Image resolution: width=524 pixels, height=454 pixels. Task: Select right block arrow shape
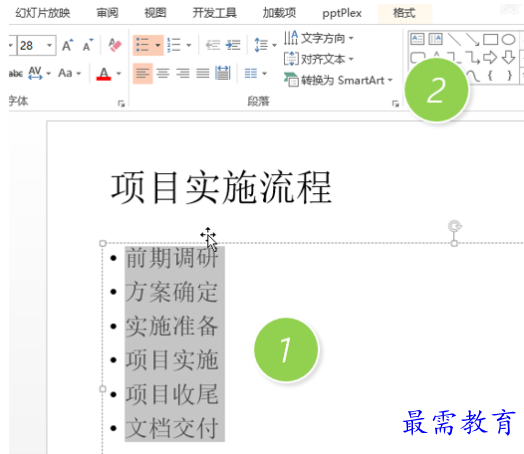click(490, 57)
